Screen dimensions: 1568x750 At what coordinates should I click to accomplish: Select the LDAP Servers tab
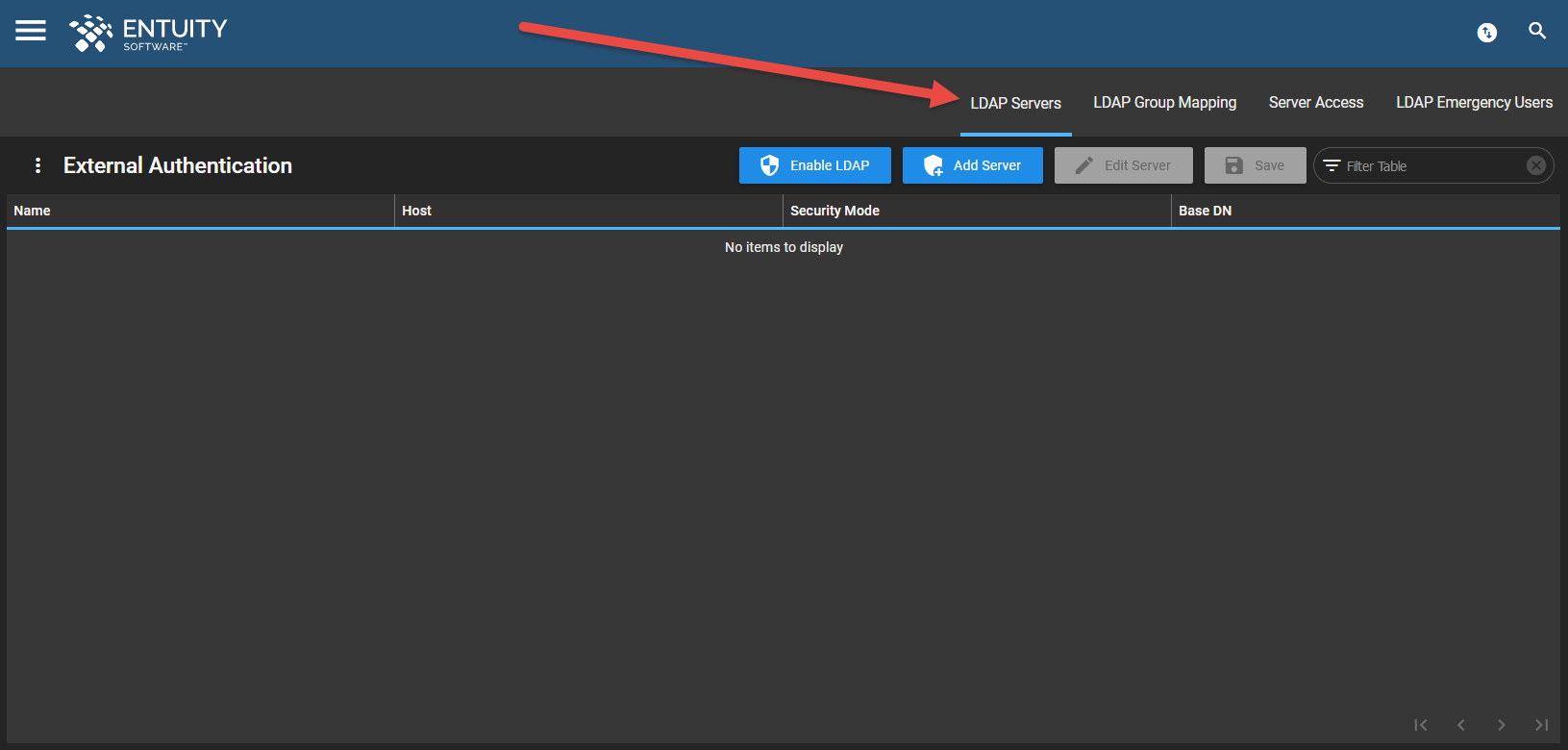(x=1015, y=103)
